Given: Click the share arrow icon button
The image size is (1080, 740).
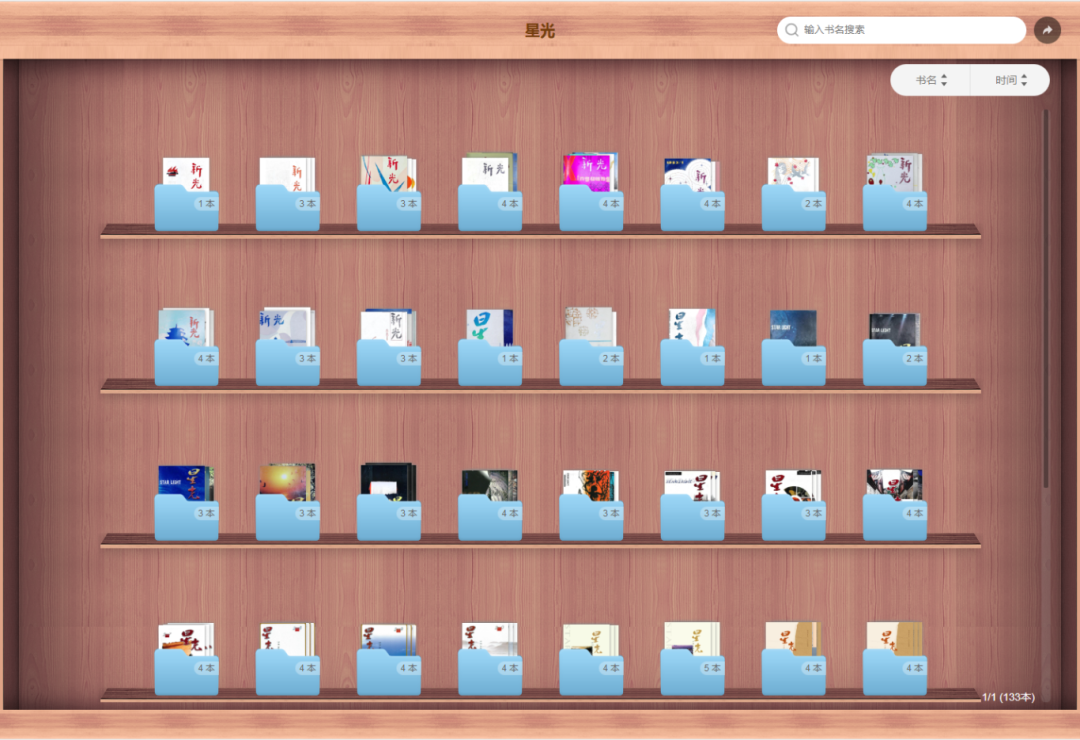Looking at the screenshot, I should 1046,30.
